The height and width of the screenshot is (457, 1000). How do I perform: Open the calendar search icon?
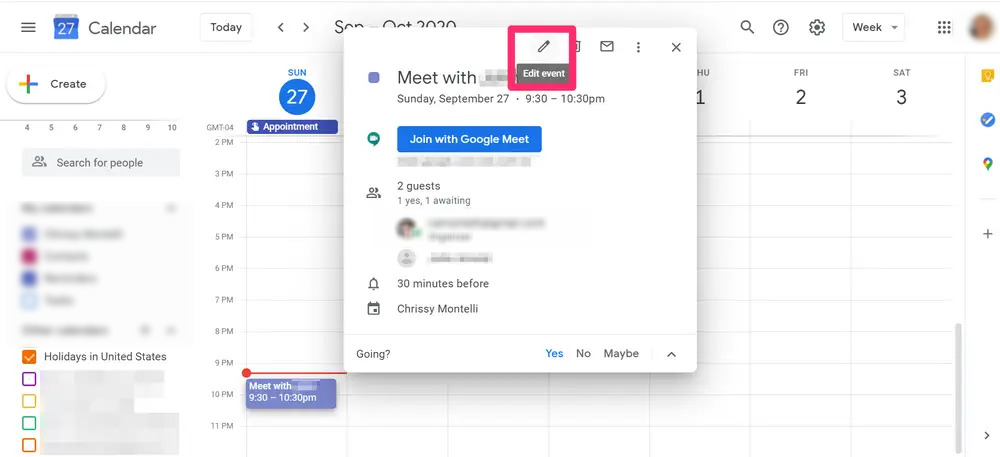tap(747, 27)
